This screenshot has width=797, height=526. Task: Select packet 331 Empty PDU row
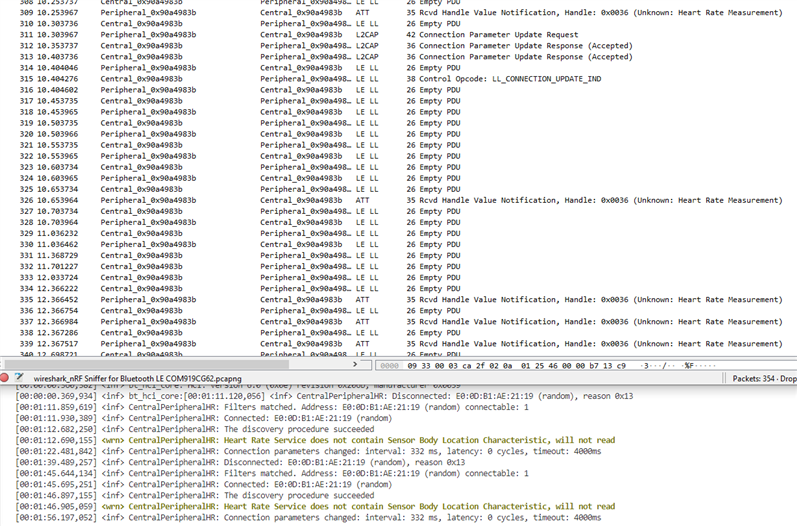[x=300, y=255]
